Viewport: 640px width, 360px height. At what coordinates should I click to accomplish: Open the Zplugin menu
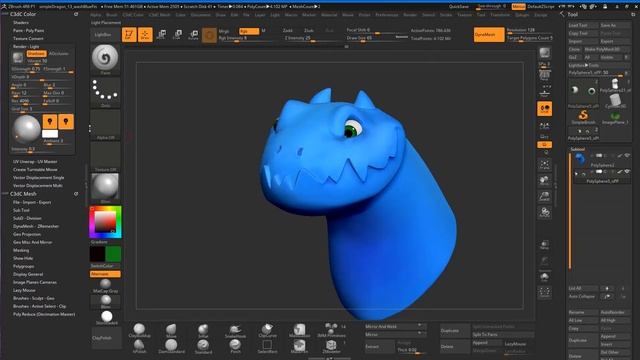(522, 15)
